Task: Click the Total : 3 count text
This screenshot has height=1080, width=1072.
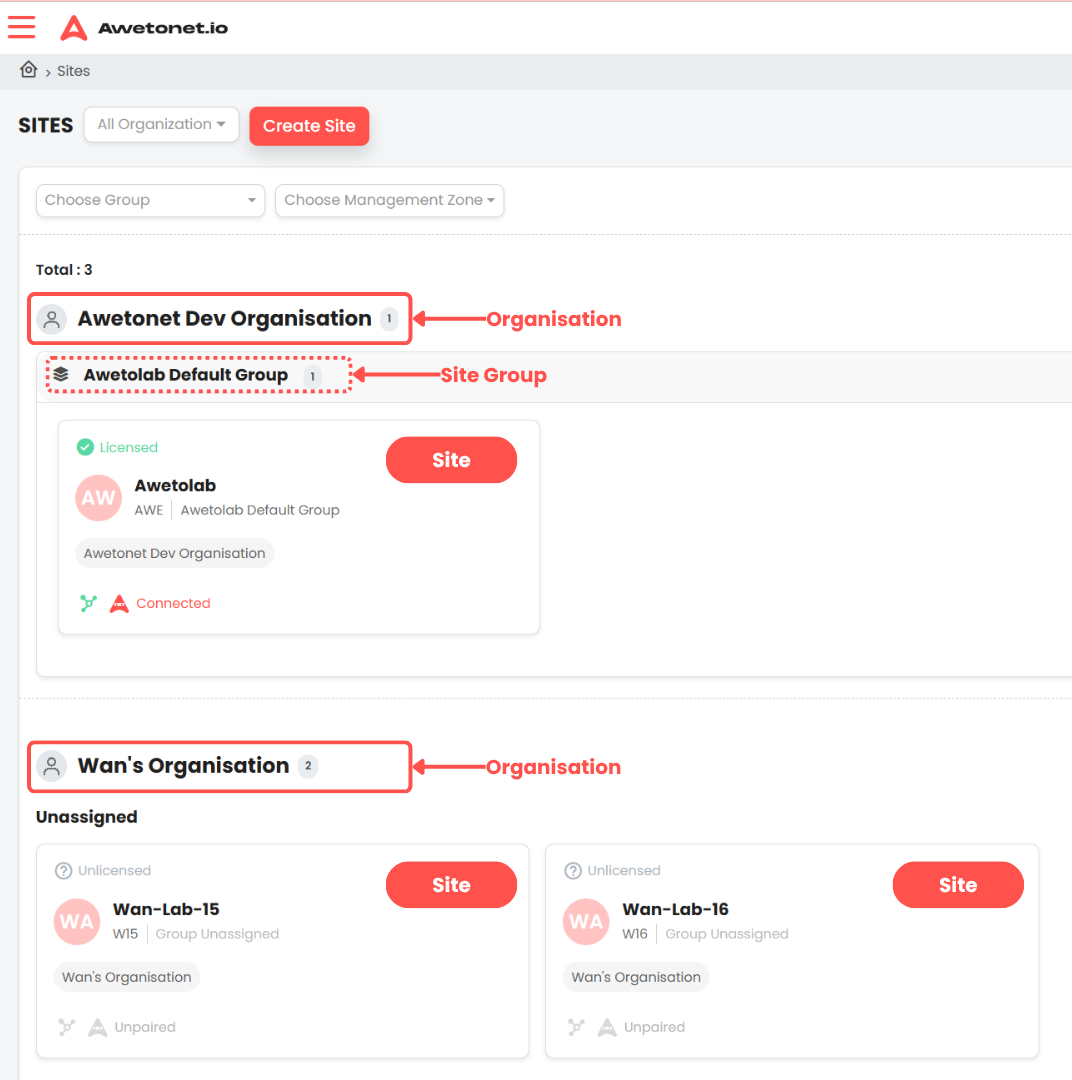Action: tap(64, 269)
